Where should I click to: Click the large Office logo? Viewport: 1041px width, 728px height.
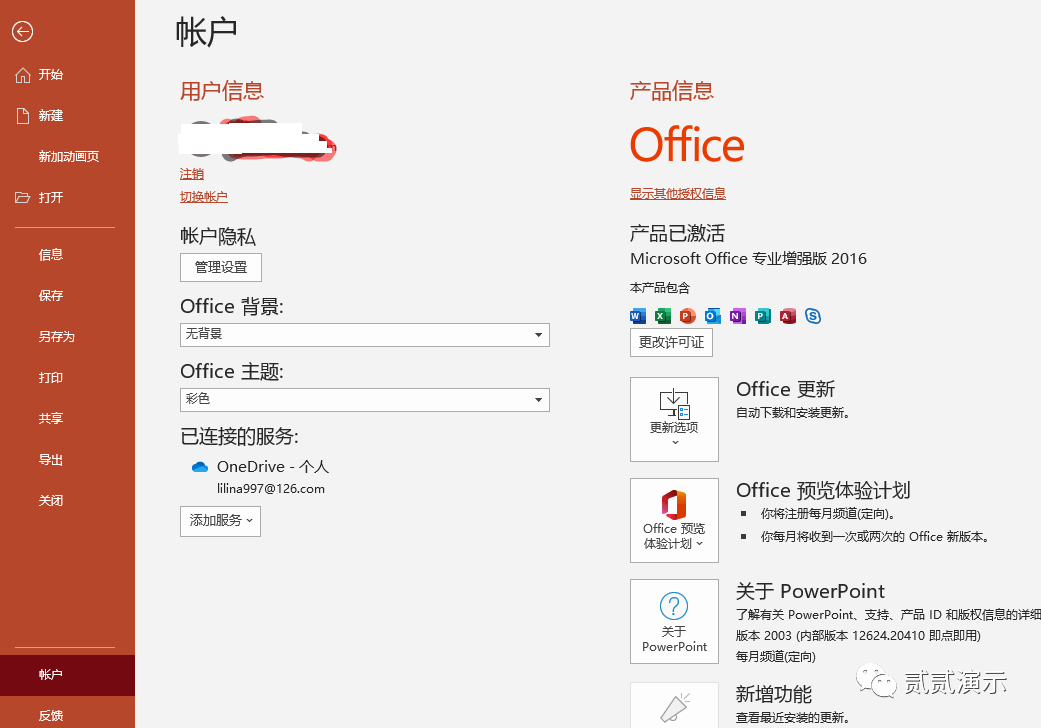point(687,145)
